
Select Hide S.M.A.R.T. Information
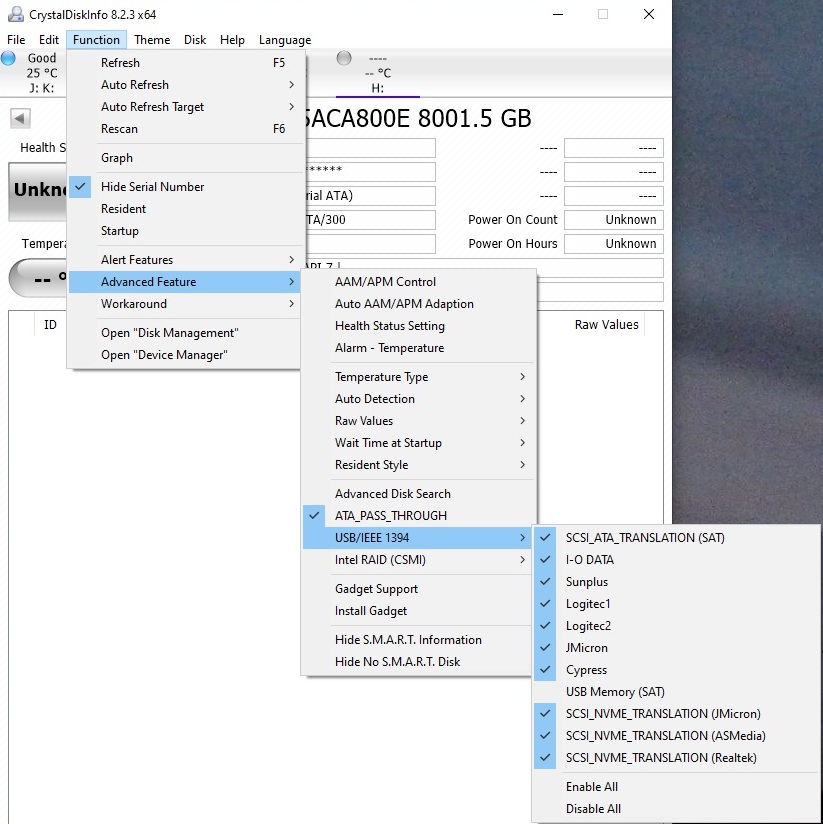pyautogui.click(x=419, y=640)
